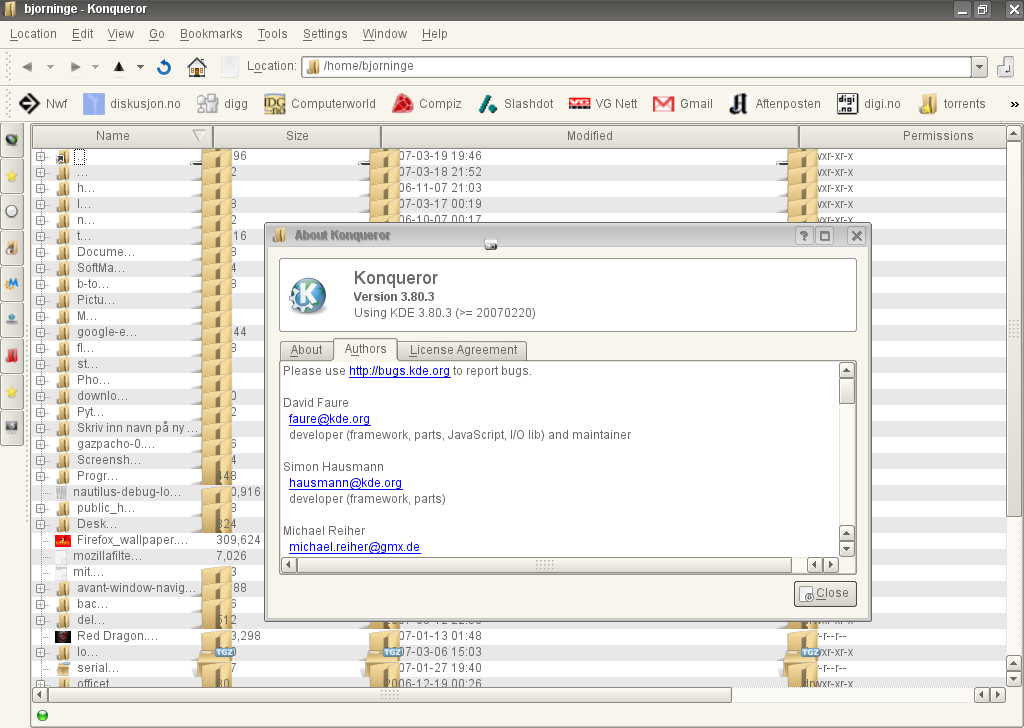Open the Forward history dropdown arrow
1024x728 pixels.
coord(95,67)
